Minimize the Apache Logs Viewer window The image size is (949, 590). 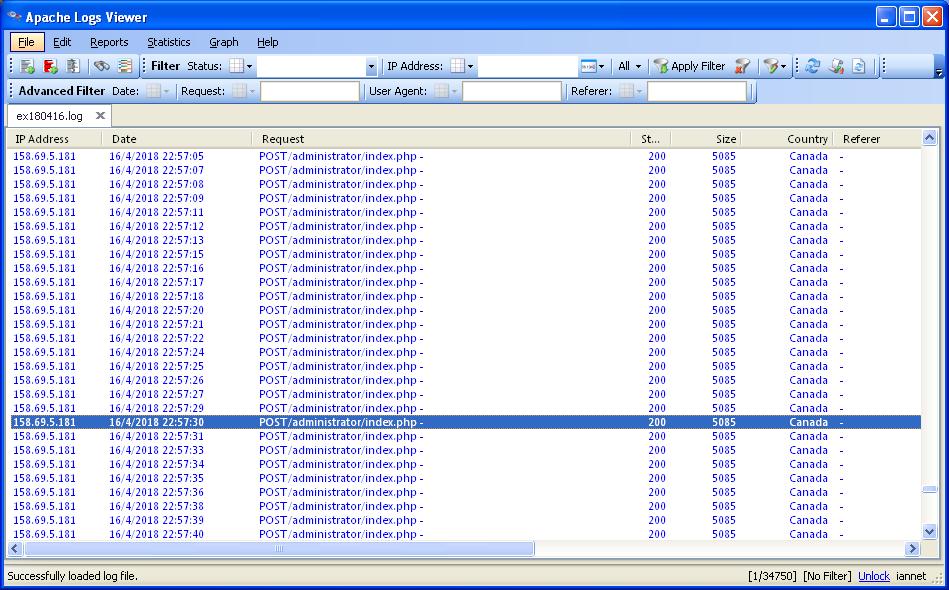pyautogui.click(x=886, y=17)
